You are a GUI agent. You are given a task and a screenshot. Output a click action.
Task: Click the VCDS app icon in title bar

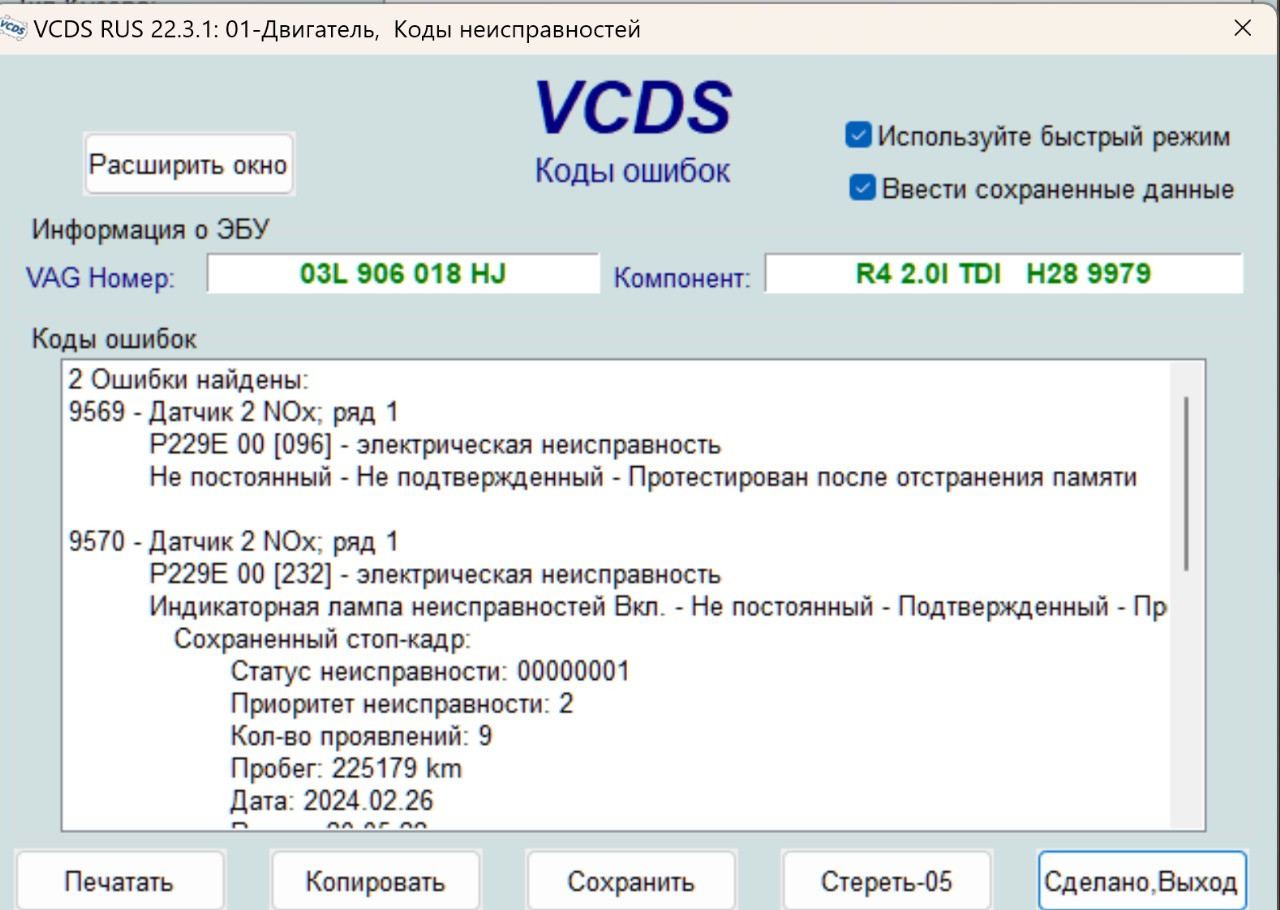point(14,29)
